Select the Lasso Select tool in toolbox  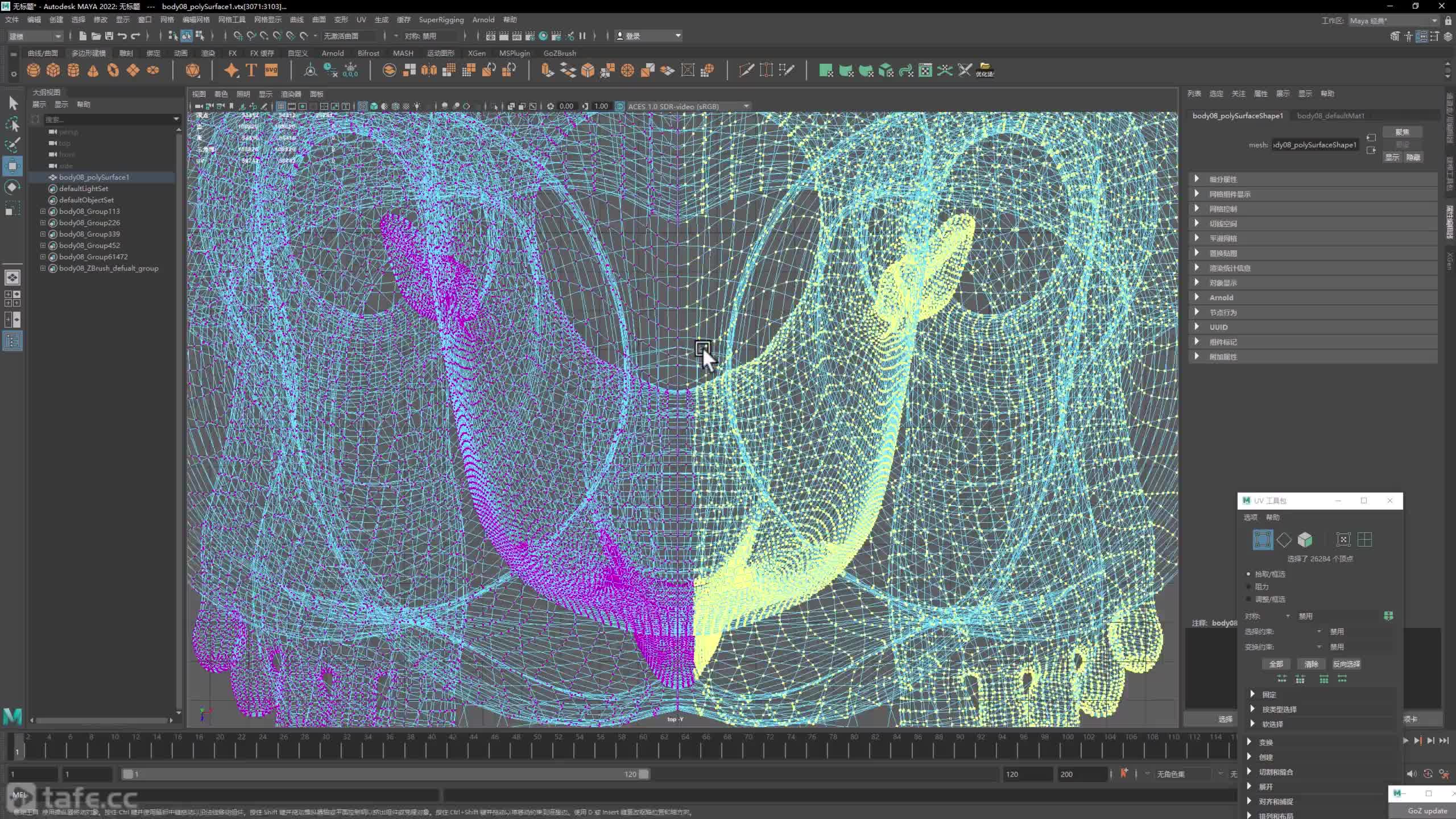pyautogui.click(x=13, y=124)
